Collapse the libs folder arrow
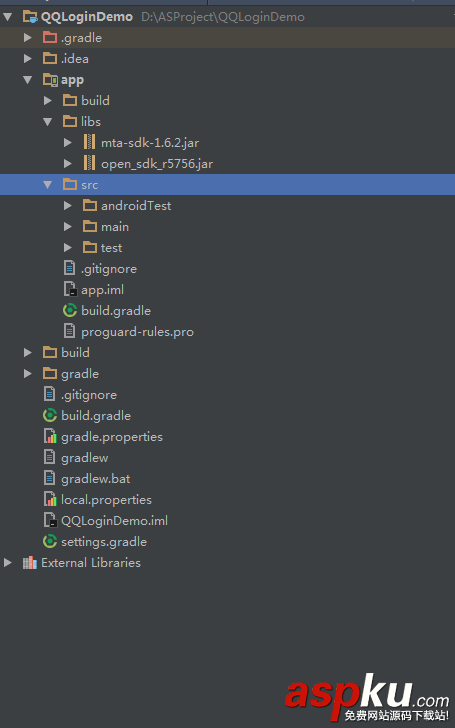The height and width of the screenshot is (728, 455). click(48, 122)
